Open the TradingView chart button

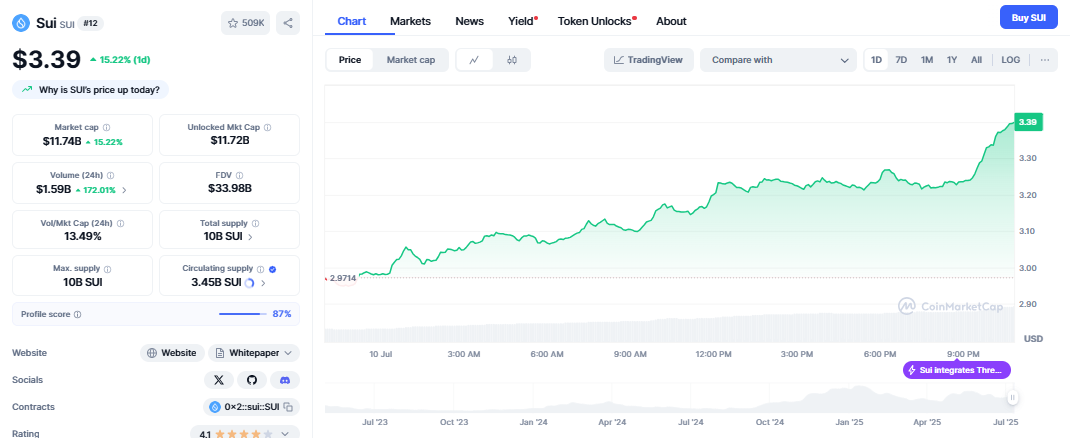(x=648, y=60)
